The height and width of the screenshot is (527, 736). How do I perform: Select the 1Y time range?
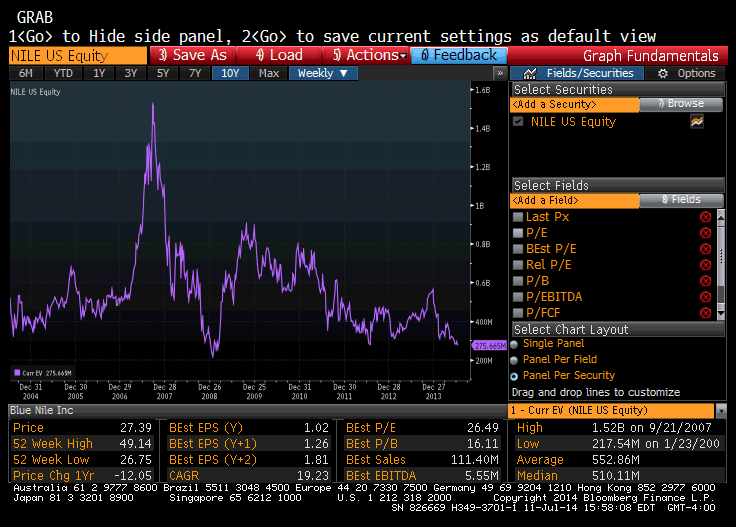pyautogui.click(x=99, y=73)
